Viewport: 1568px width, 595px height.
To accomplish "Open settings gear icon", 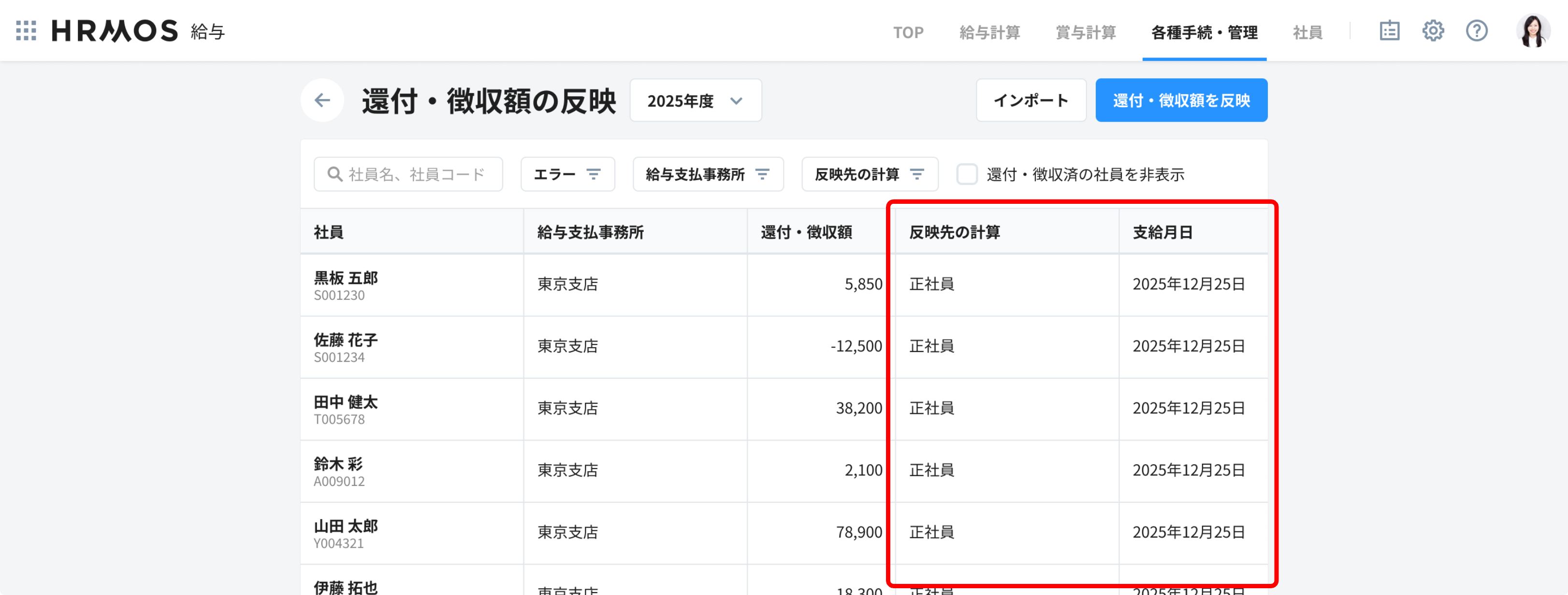I will click(x=1433, y=30).
